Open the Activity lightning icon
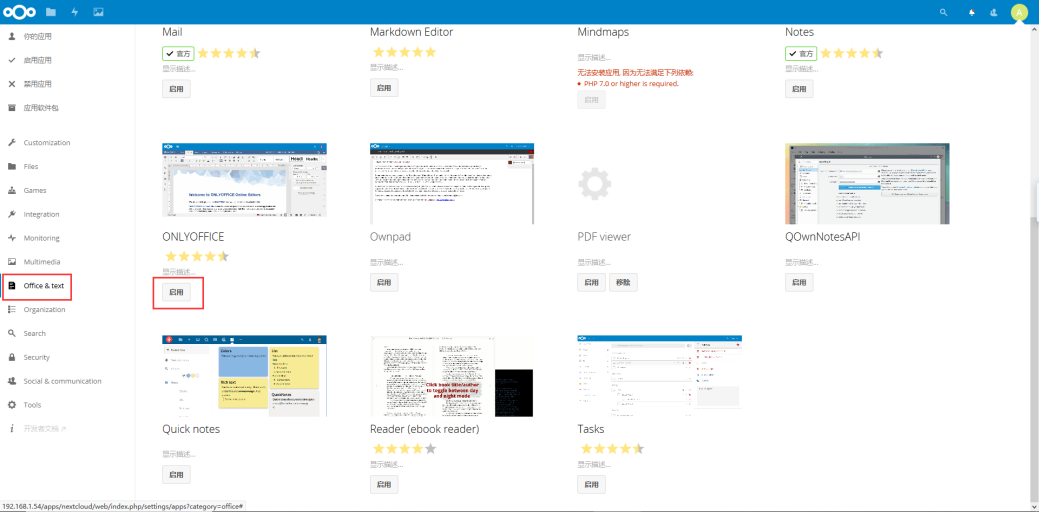The height and width of the screenshot is (512, 1039). tap(75, 12)
